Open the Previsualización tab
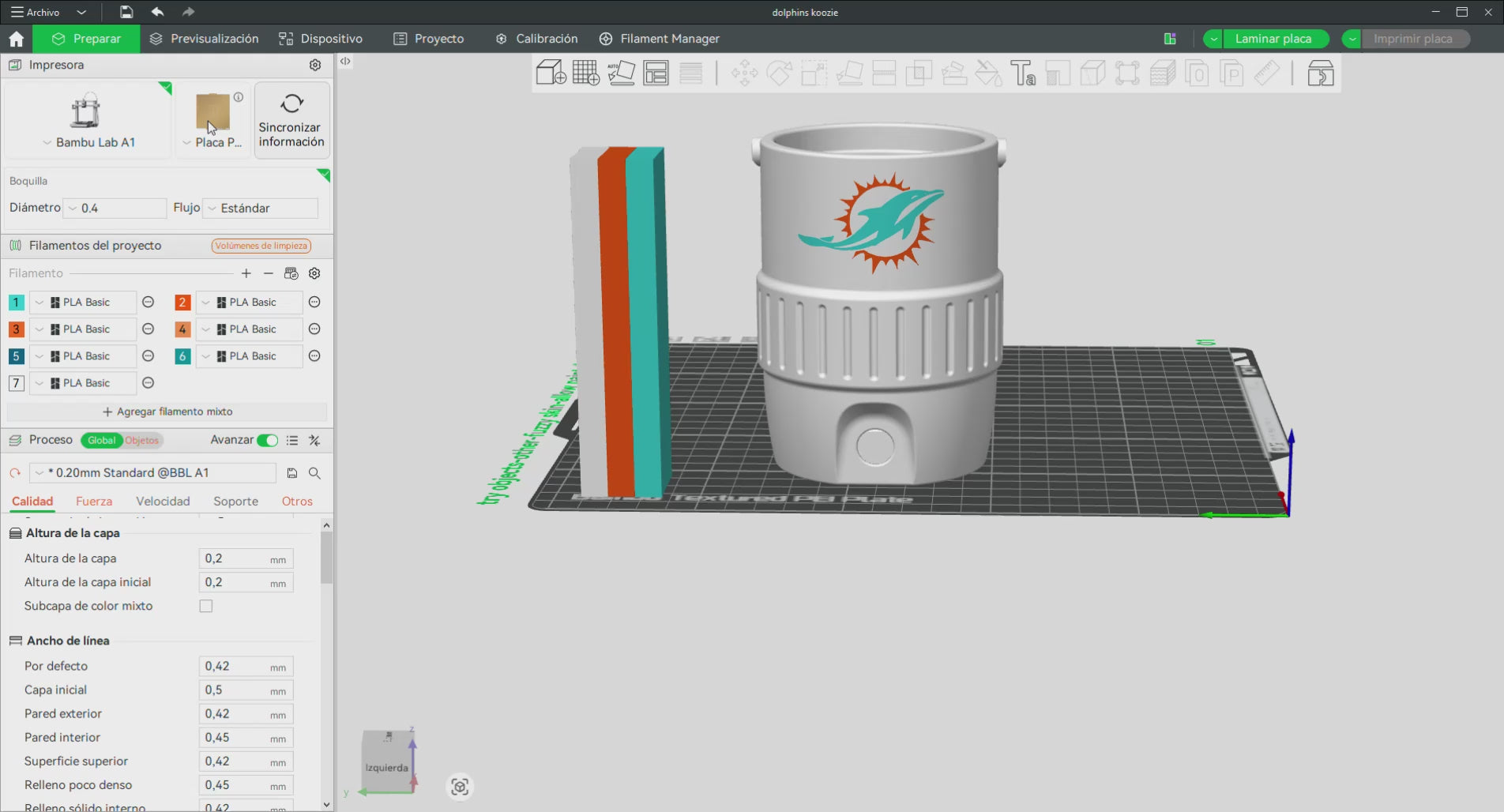The width and height of the screenshot is (1504, 812). 204,39
